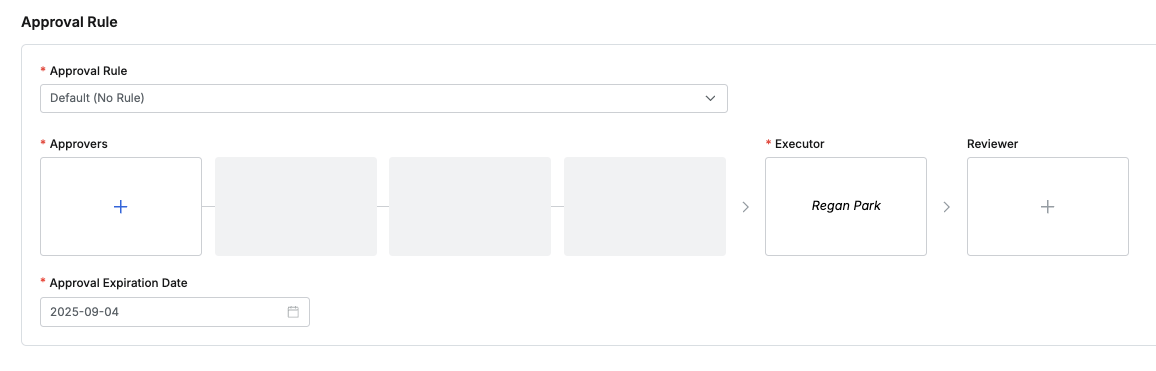Open the Regan Park executor card
This screenshot has width=1156, height=371.
[846, 207]
